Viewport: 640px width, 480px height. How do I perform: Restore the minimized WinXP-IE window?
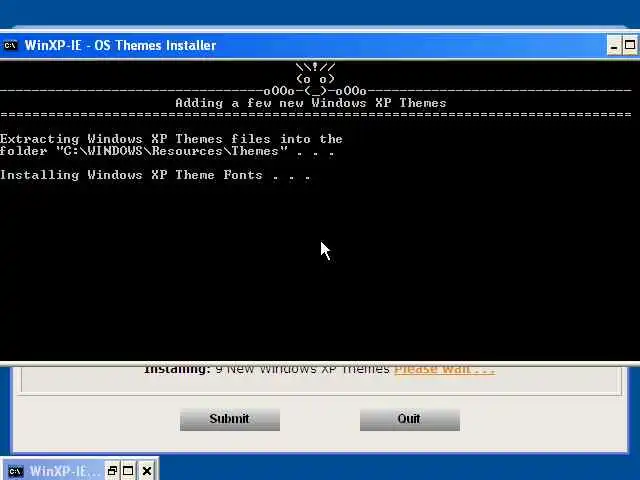coord(112,471)
